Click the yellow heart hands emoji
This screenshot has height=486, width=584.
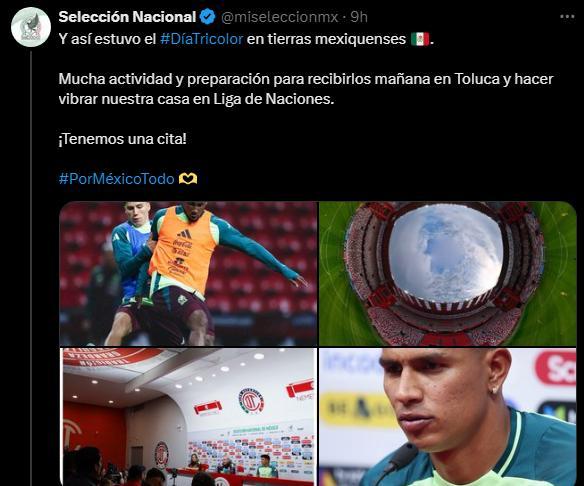click(x=188, y=179)
